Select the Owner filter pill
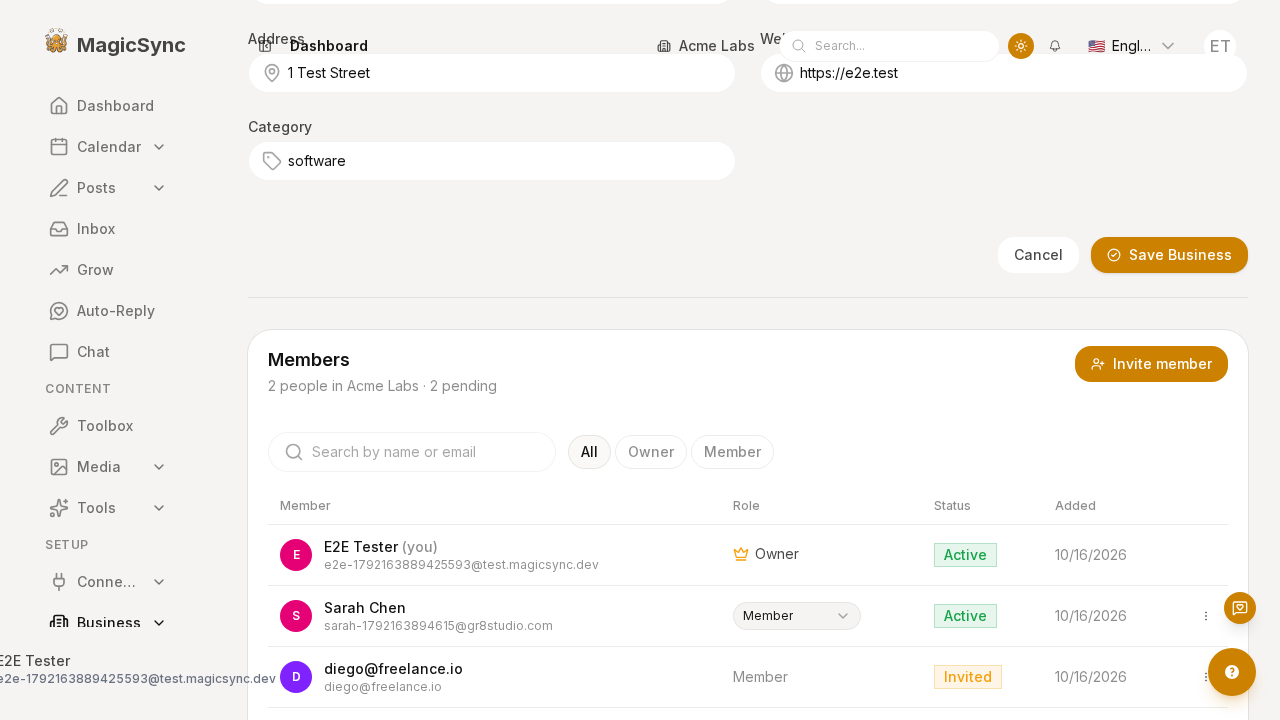Screen dimensions: 1280x720 pos(651,452)
